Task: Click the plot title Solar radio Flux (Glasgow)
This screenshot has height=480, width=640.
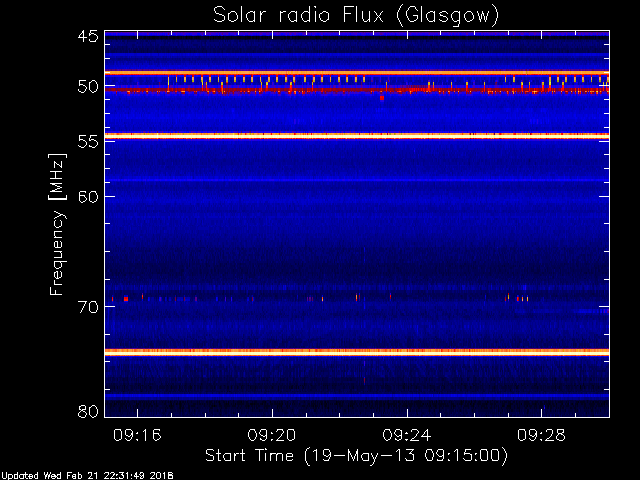Action: click(356, 16)
